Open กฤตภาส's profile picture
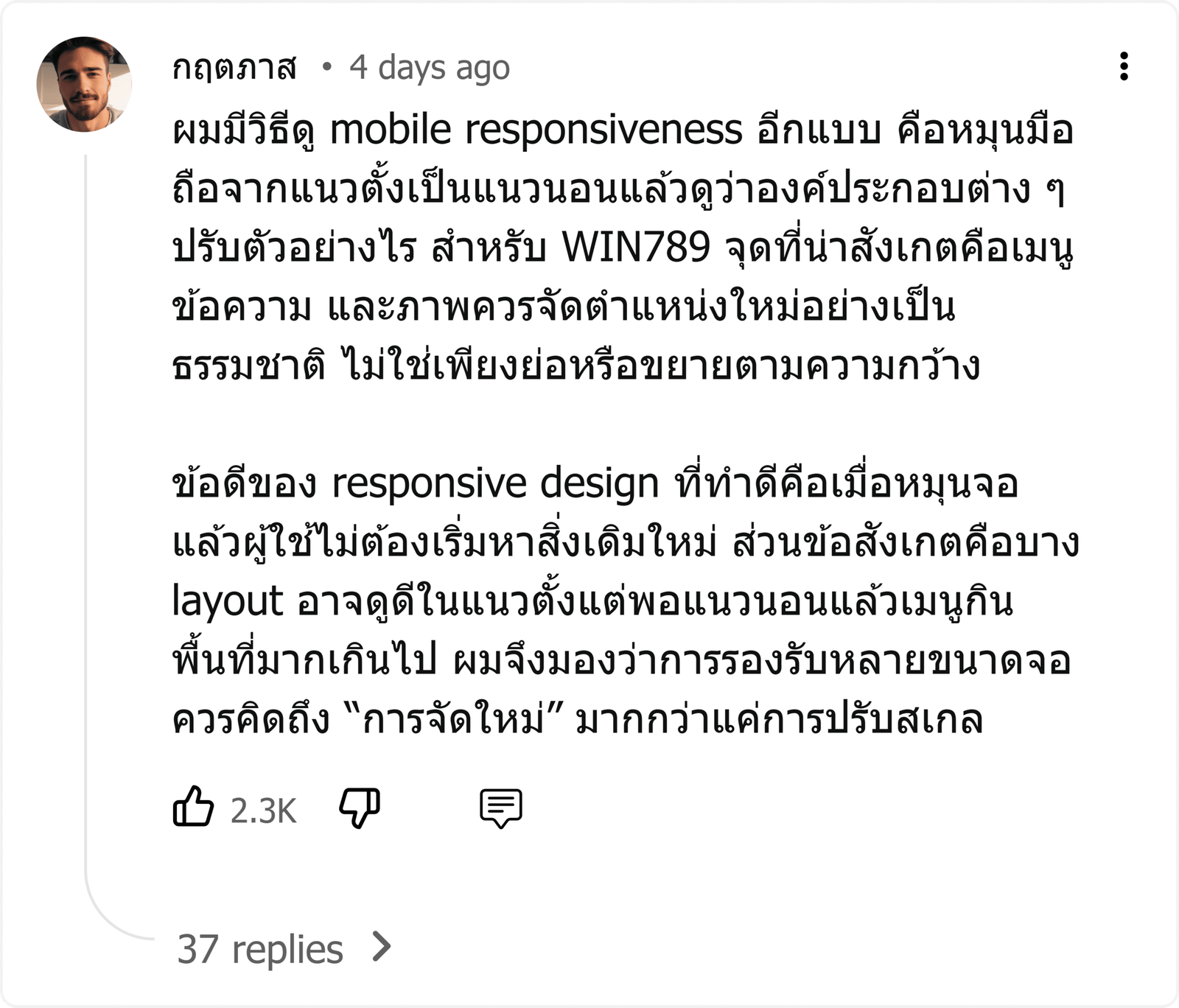The width and height of the screenshot is (1179, 1008). [x=84, y=84]
